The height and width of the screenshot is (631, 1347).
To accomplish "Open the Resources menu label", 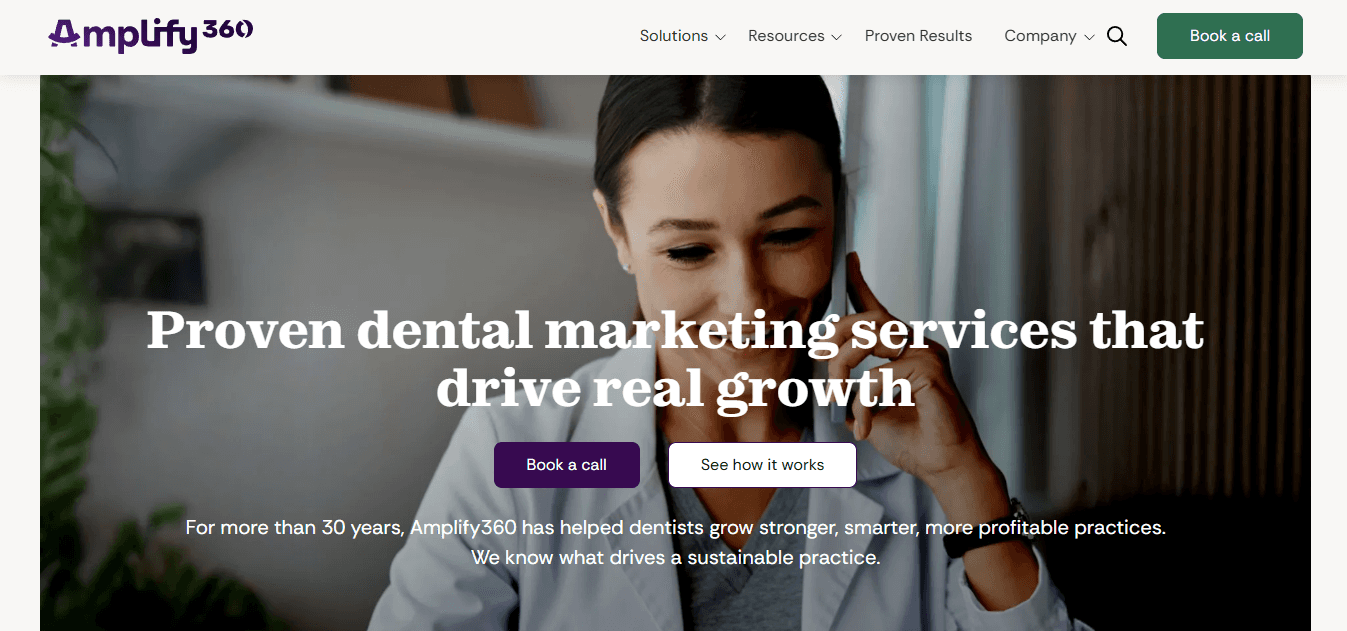I will (x=786, y=36).
